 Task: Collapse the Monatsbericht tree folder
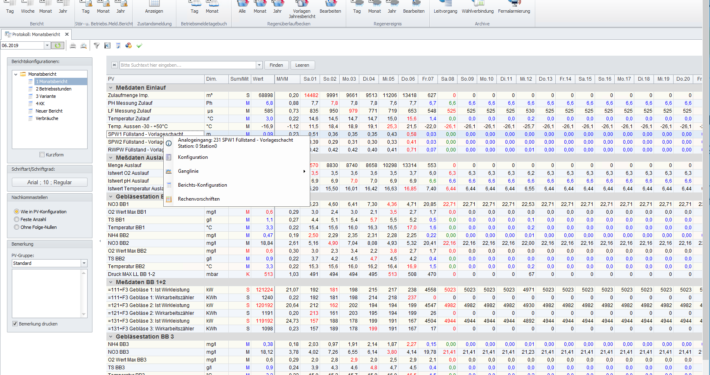click(x=16, y=74)
